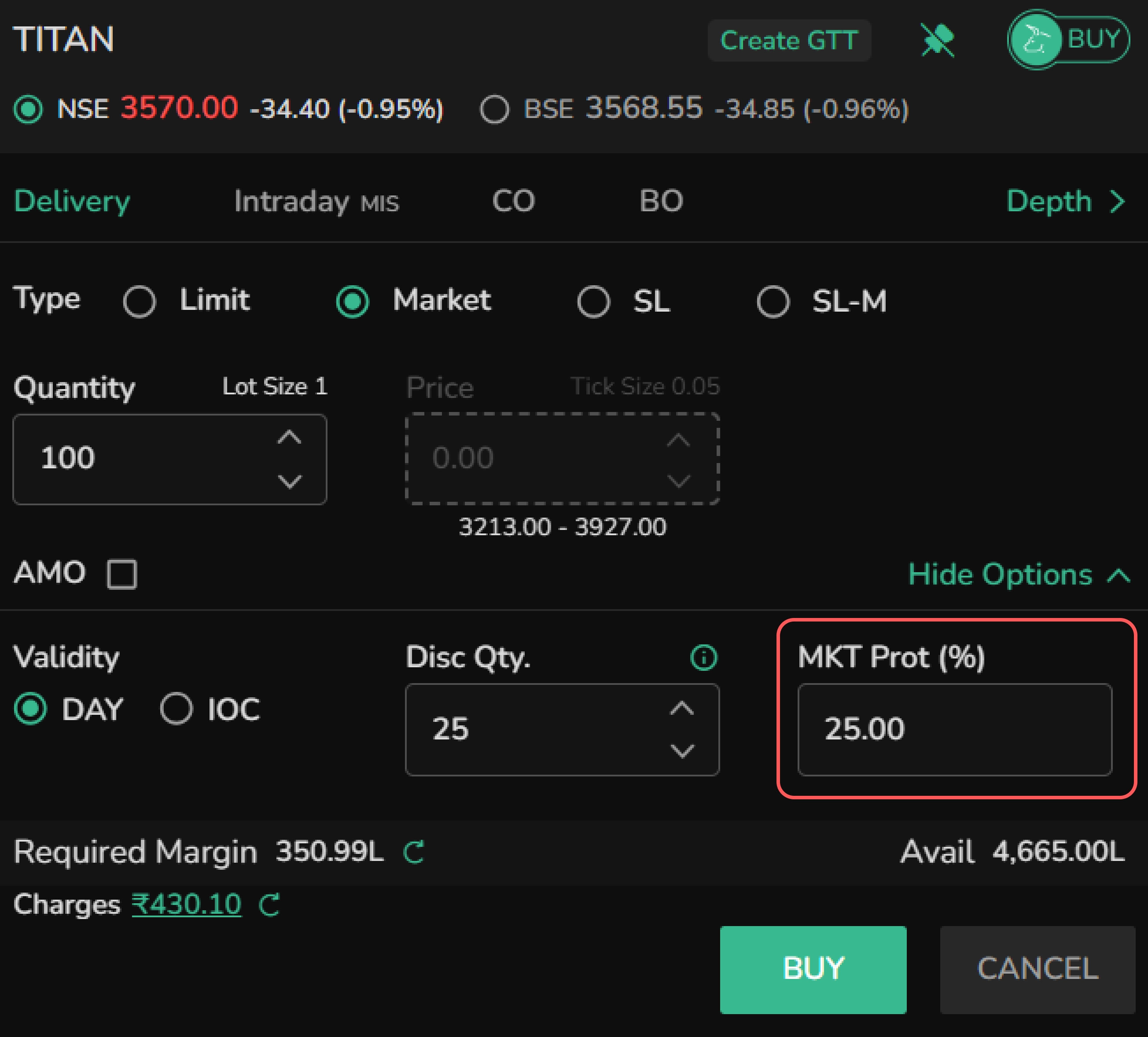Increase Quantity with the up arrow
1148x1037 pixels.
point(289,438)
